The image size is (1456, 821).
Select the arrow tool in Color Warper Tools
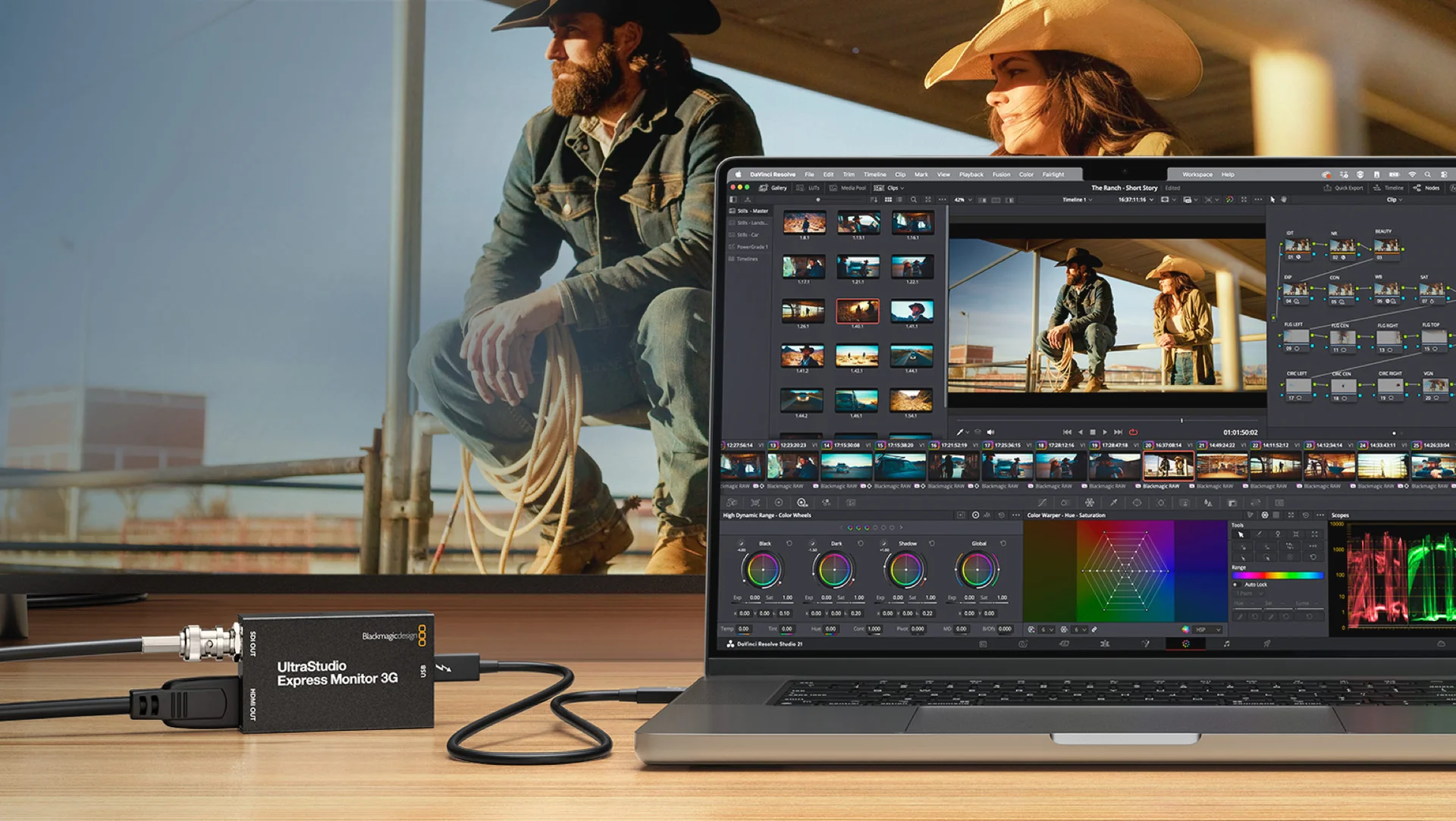point(1241,534)
